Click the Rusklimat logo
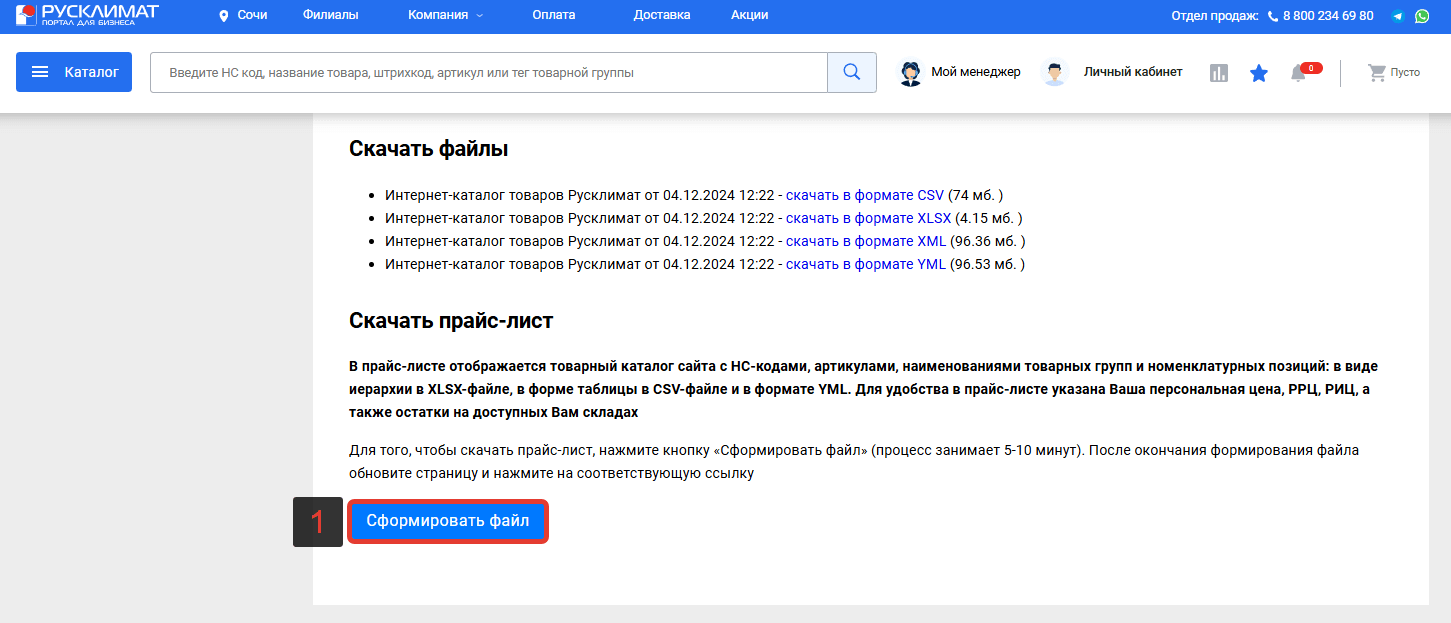 pos(87,15)
